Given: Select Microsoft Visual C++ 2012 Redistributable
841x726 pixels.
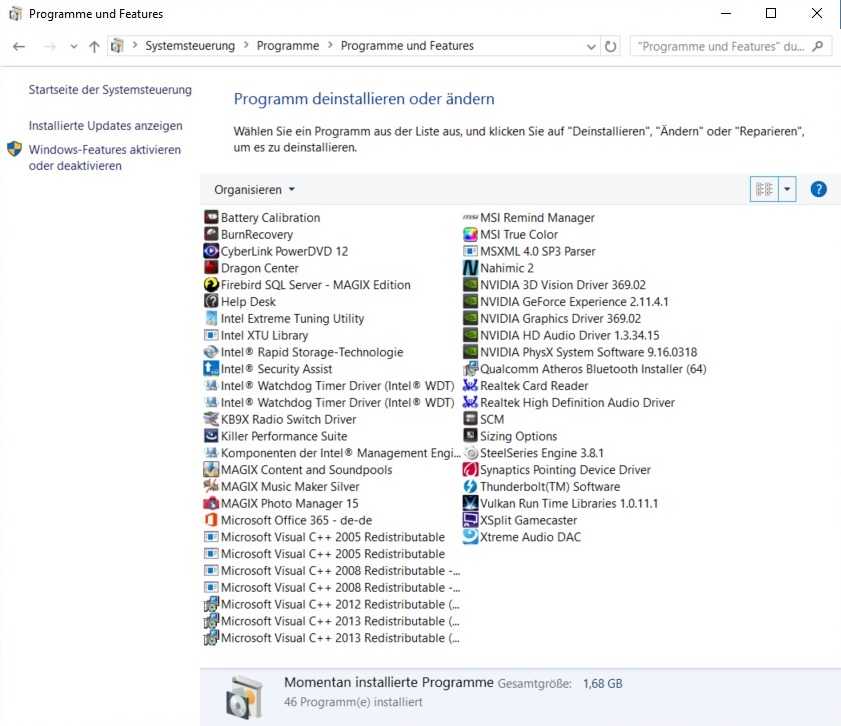Looking at the screenshot, I should 340,604.
